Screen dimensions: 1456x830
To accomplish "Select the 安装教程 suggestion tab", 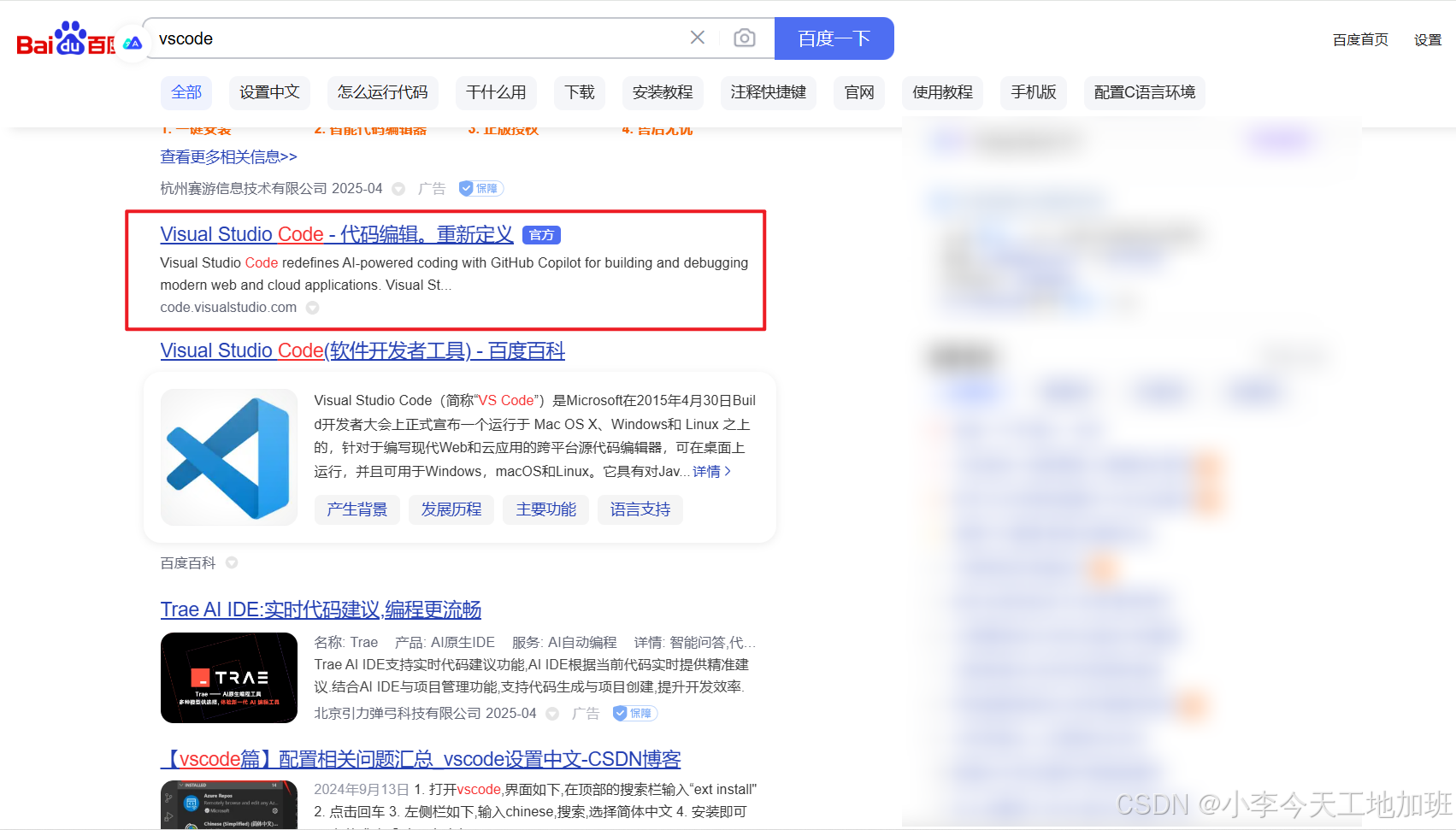I will tap(663, 92).
